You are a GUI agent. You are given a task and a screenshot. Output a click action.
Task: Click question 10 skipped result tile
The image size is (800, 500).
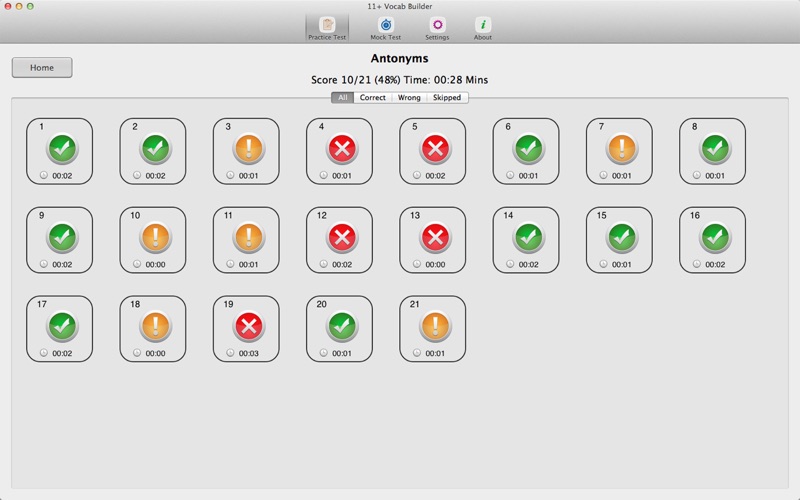[x=153, y=240]
